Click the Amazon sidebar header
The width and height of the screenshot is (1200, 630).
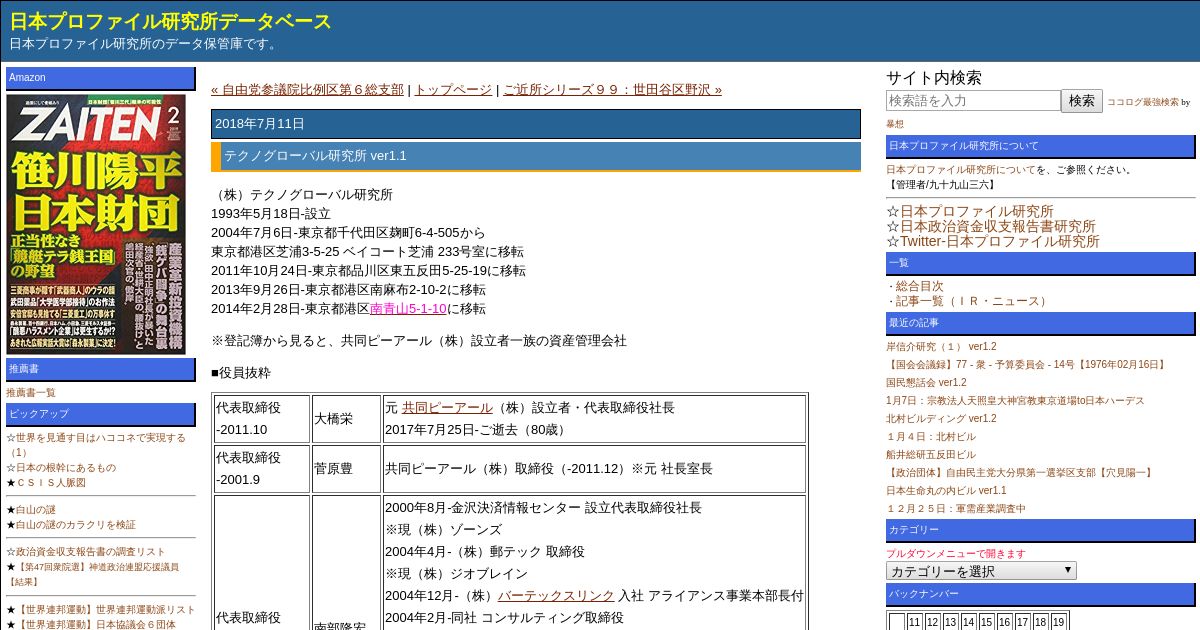101,78
